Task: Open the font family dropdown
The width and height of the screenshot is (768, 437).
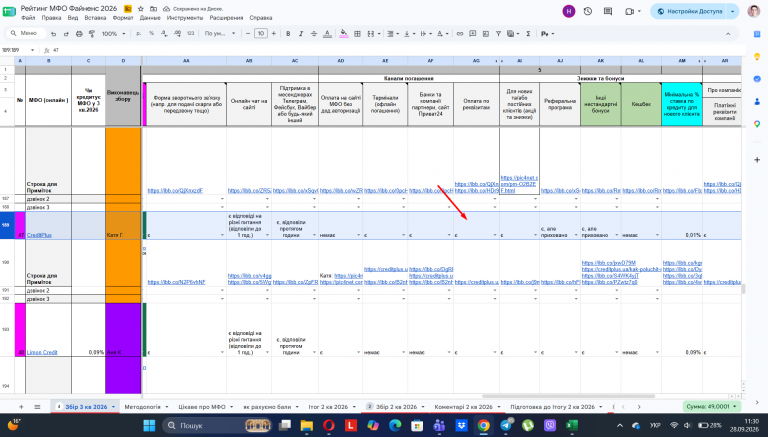Action: click(220, 34)
